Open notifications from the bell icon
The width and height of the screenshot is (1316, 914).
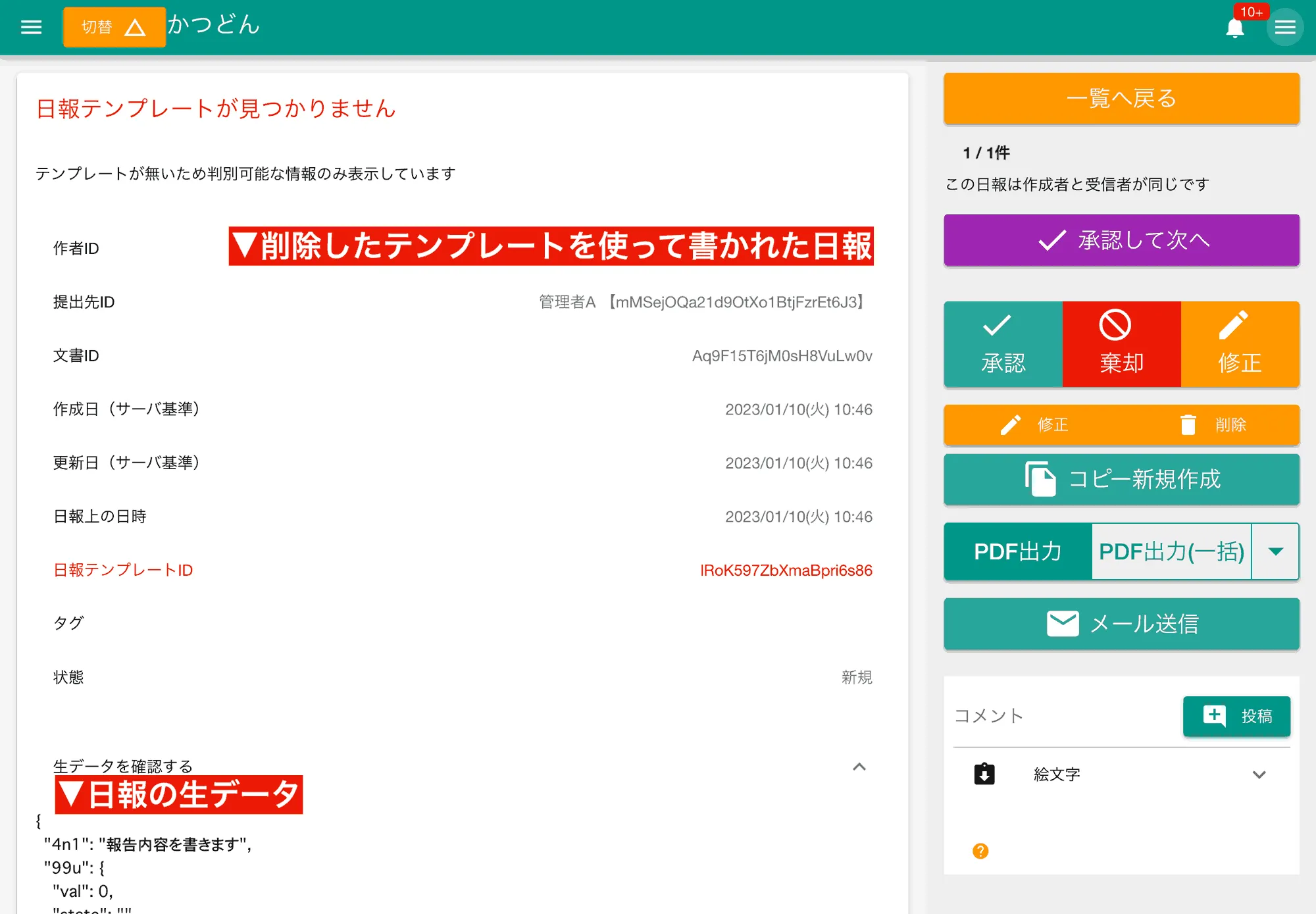[1236, 28]
